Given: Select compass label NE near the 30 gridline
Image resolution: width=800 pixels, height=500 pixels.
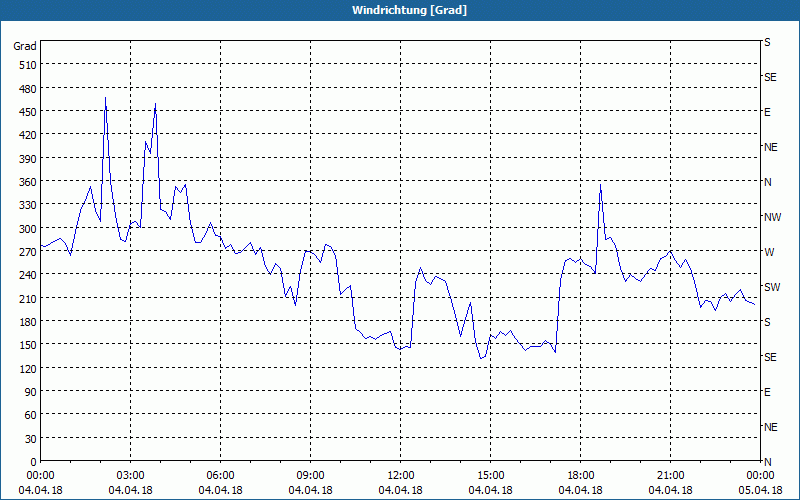Looking at the screenshot, I should point(770,427).
